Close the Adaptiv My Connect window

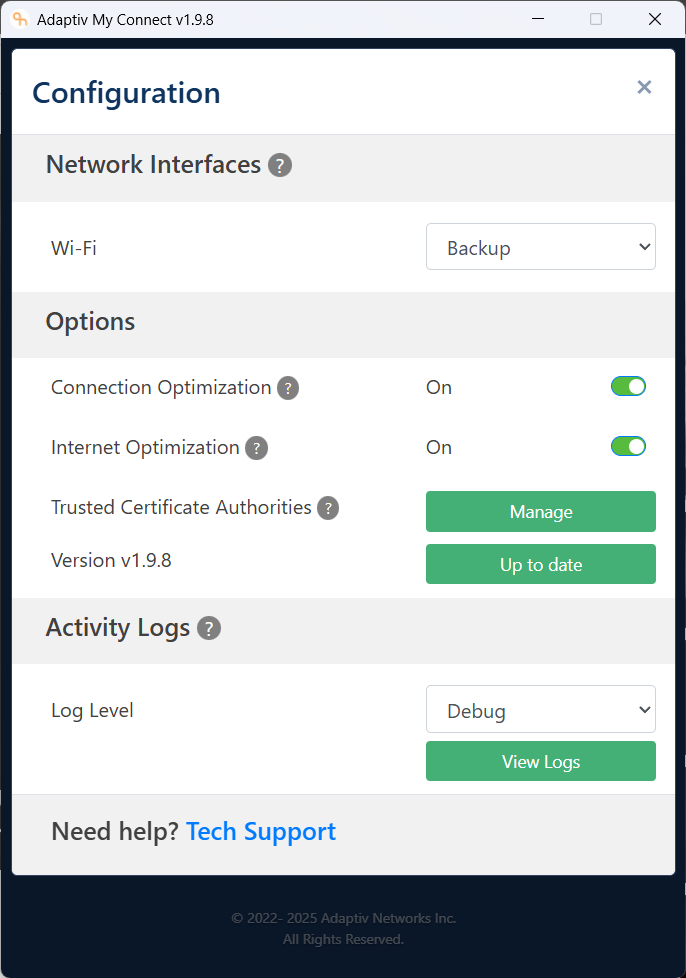pos(655,19)
